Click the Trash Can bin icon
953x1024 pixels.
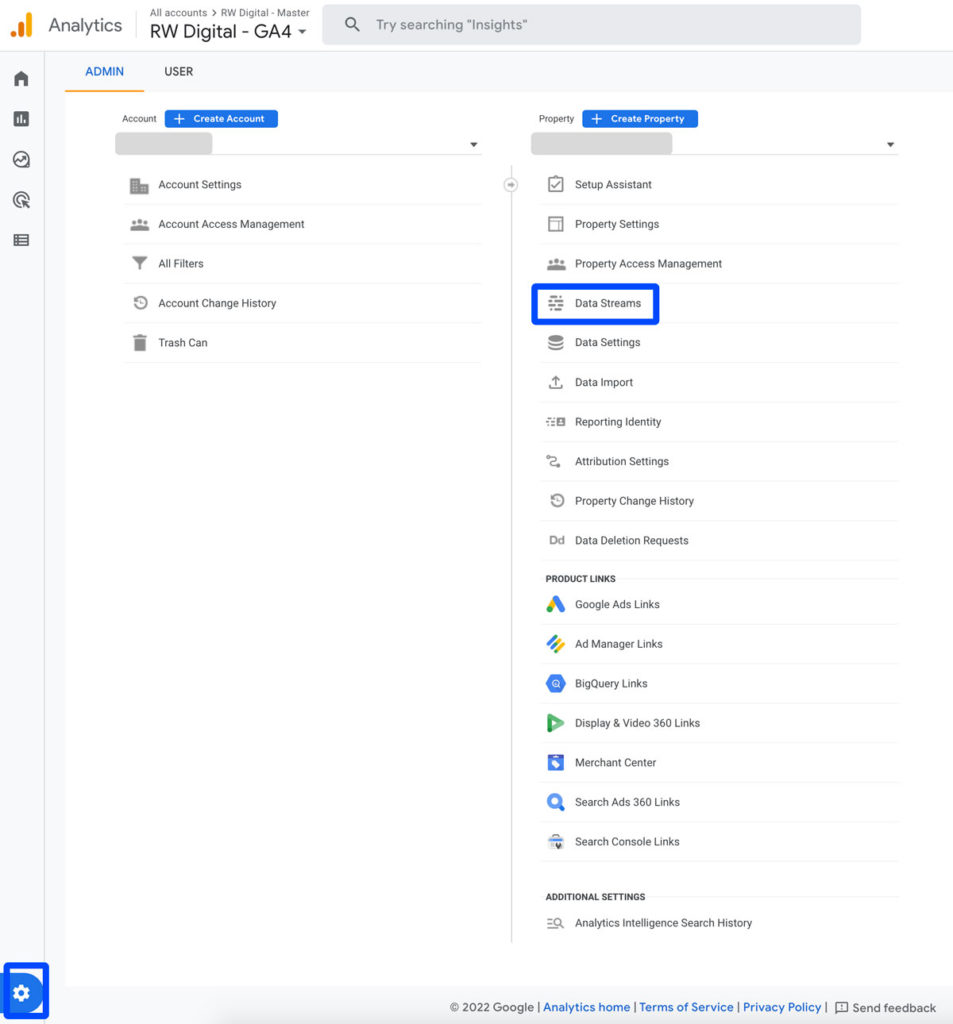140,342
